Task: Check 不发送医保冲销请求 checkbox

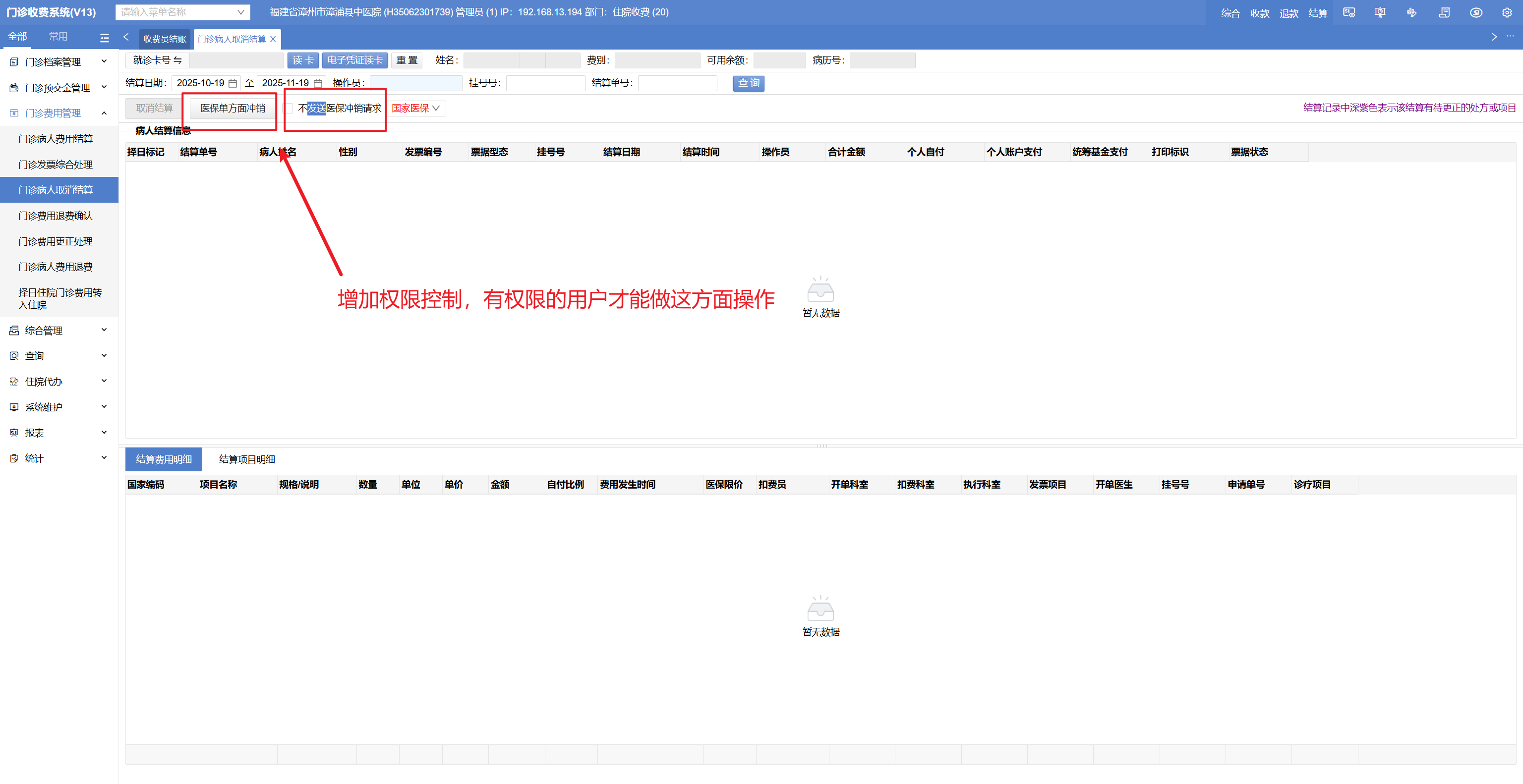Action: [x=289, y=108]
